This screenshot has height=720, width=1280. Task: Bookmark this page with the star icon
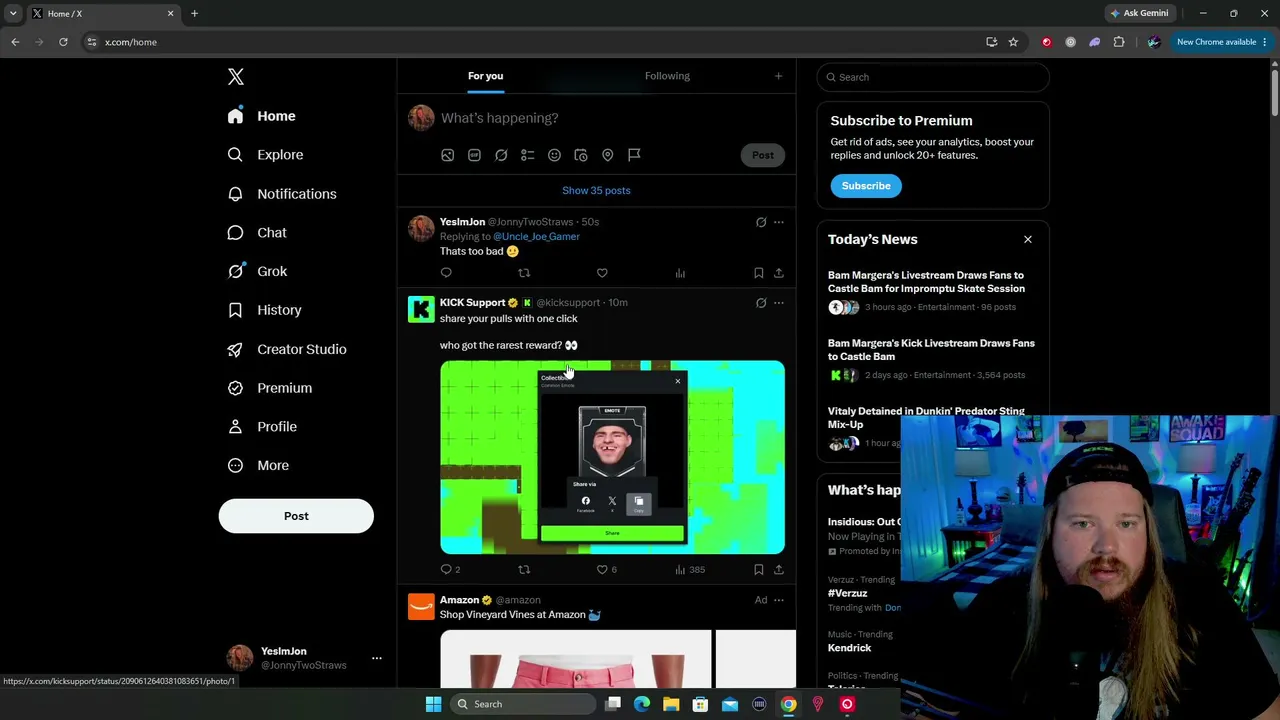point(1013,42)
